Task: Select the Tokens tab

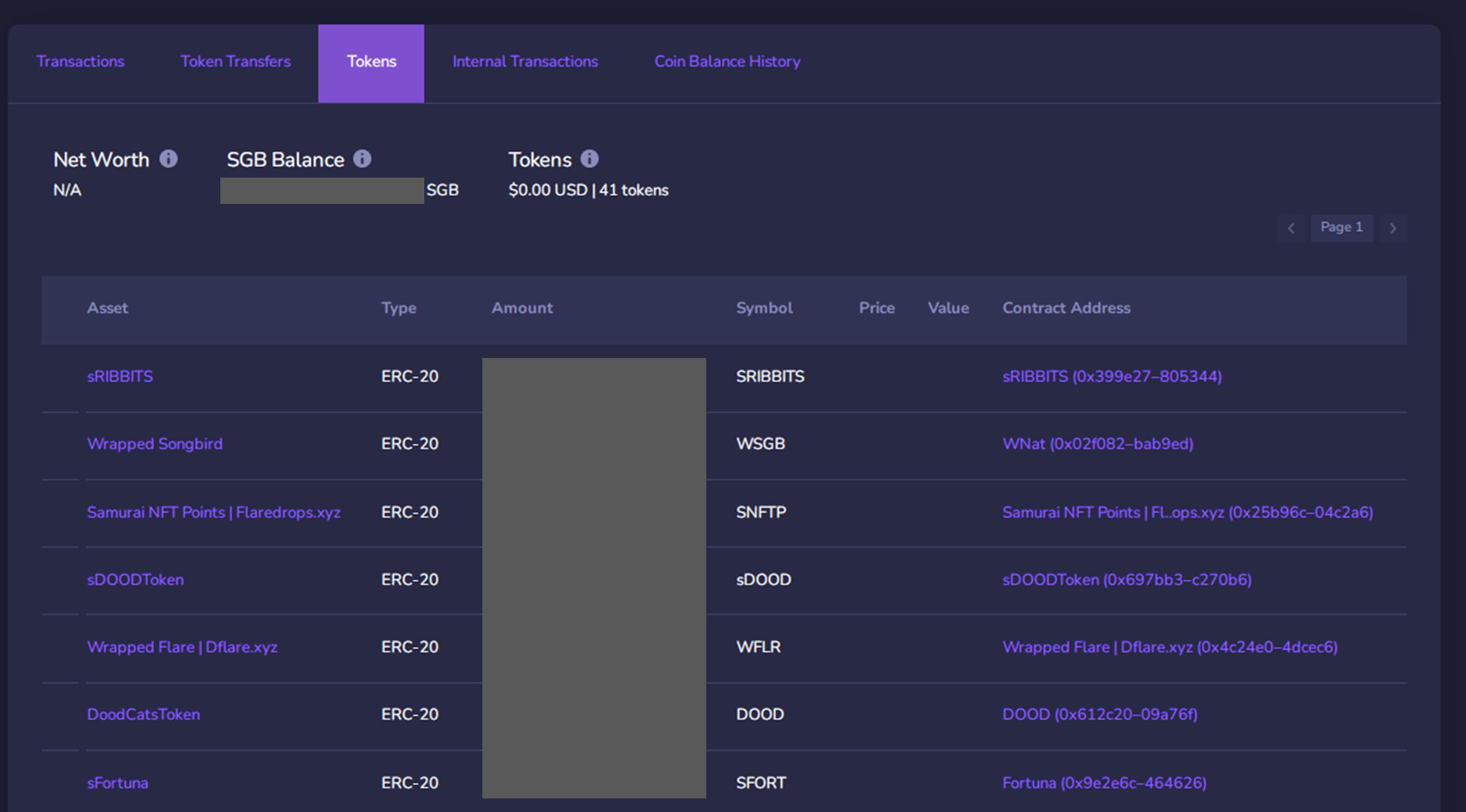Action: pyautogui.click(x=371, y=62)
